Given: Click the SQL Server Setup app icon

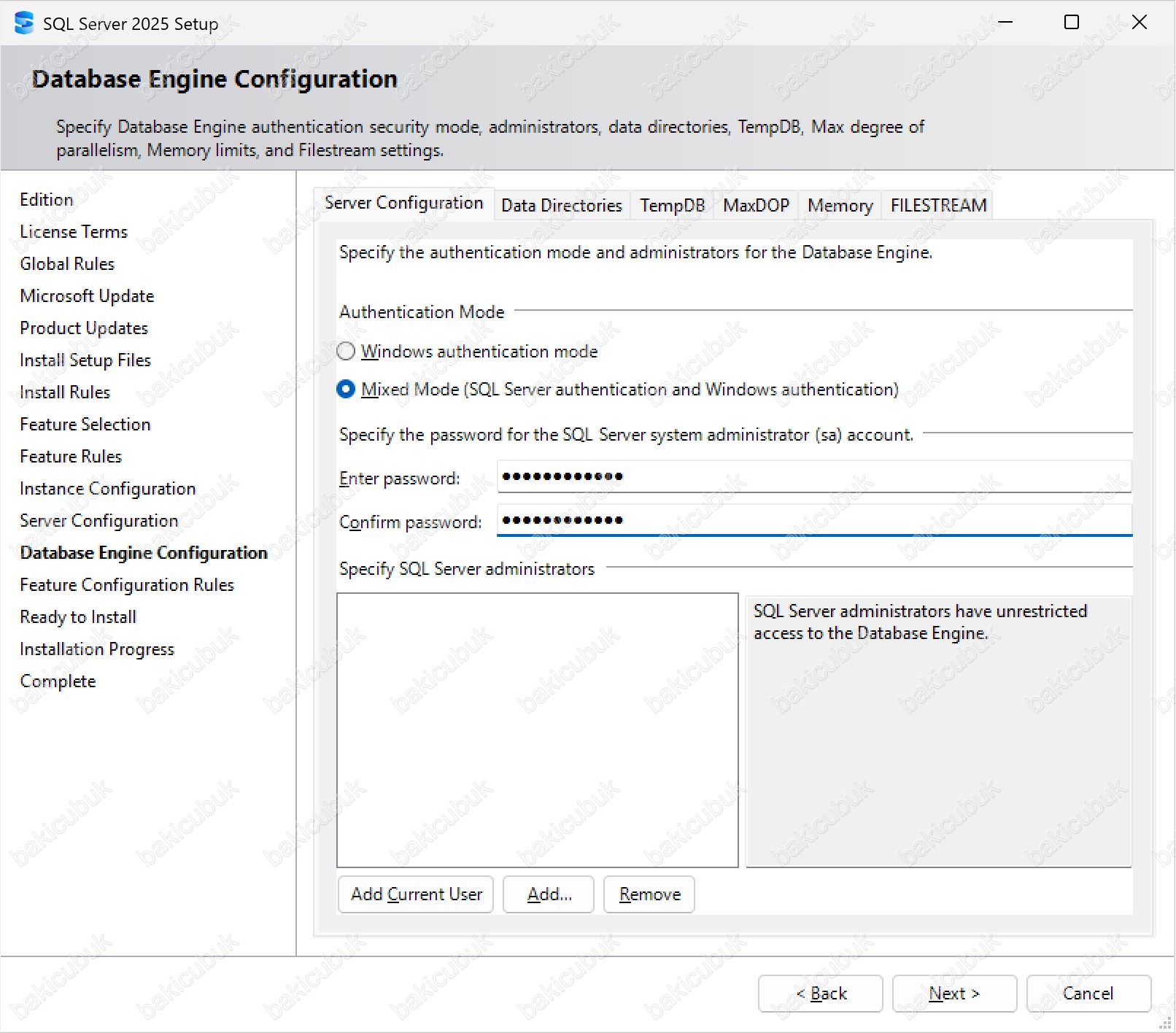Looking at the screenshot, I should [x=24, y=23].
